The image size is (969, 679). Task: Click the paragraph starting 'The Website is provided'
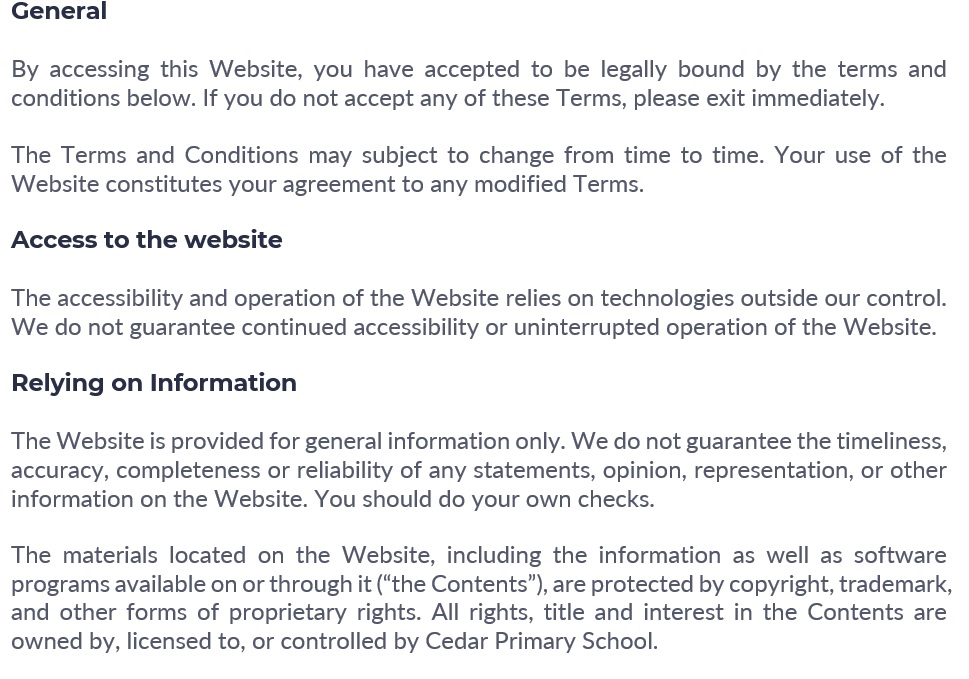[479, 470]
